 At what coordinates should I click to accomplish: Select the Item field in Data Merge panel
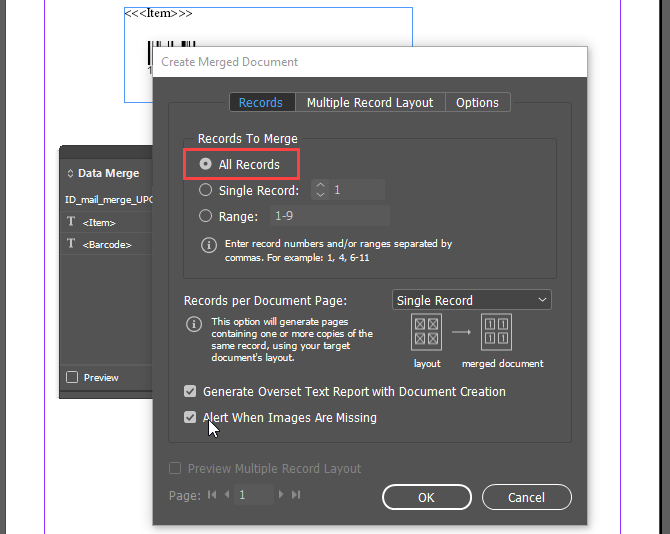point(107,222)
